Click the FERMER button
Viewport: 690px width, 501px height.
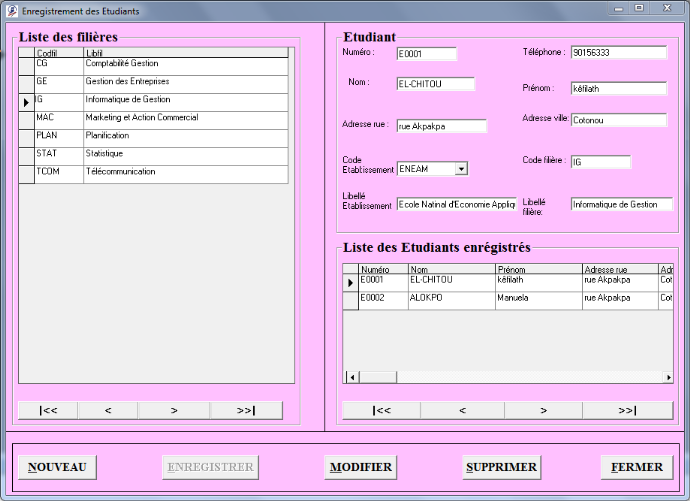tap(637, 467)
